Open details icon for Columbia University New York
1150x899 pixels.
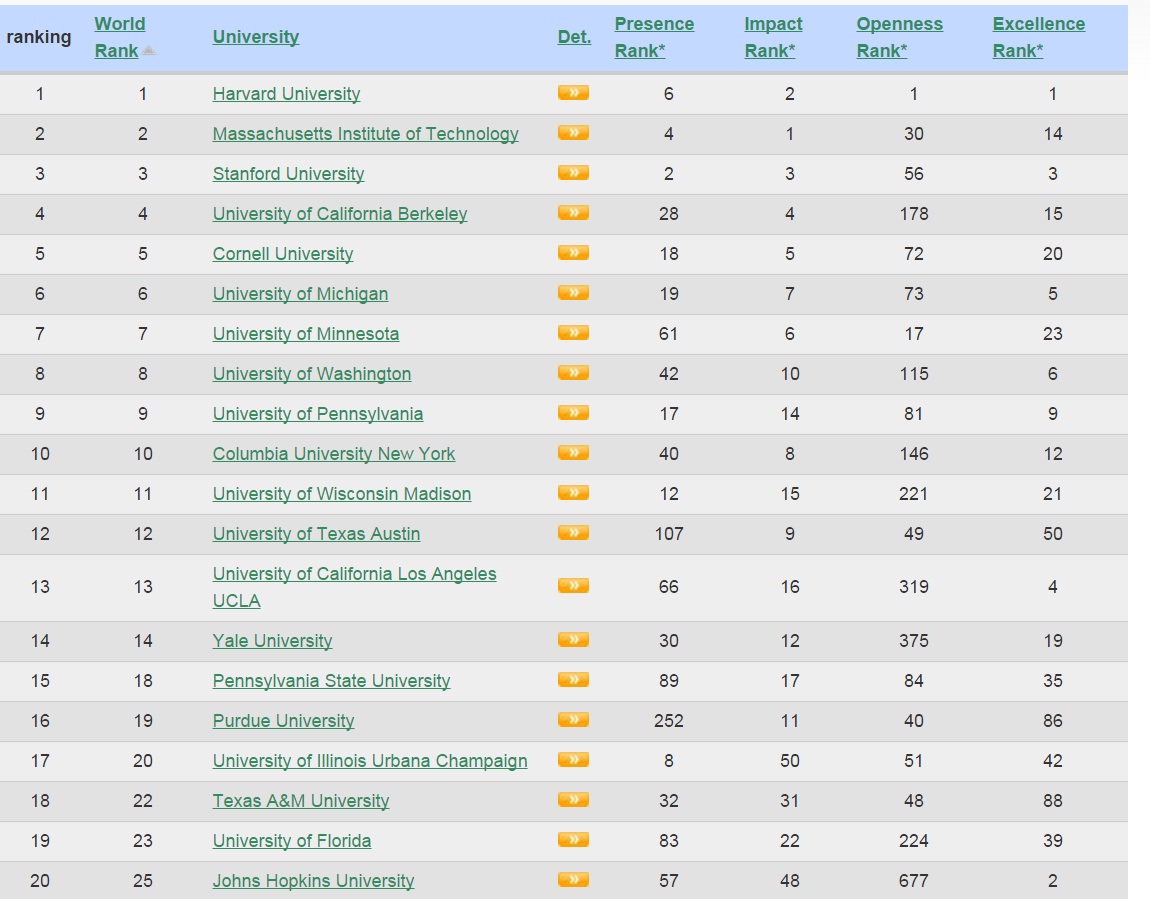click(573, 453)
